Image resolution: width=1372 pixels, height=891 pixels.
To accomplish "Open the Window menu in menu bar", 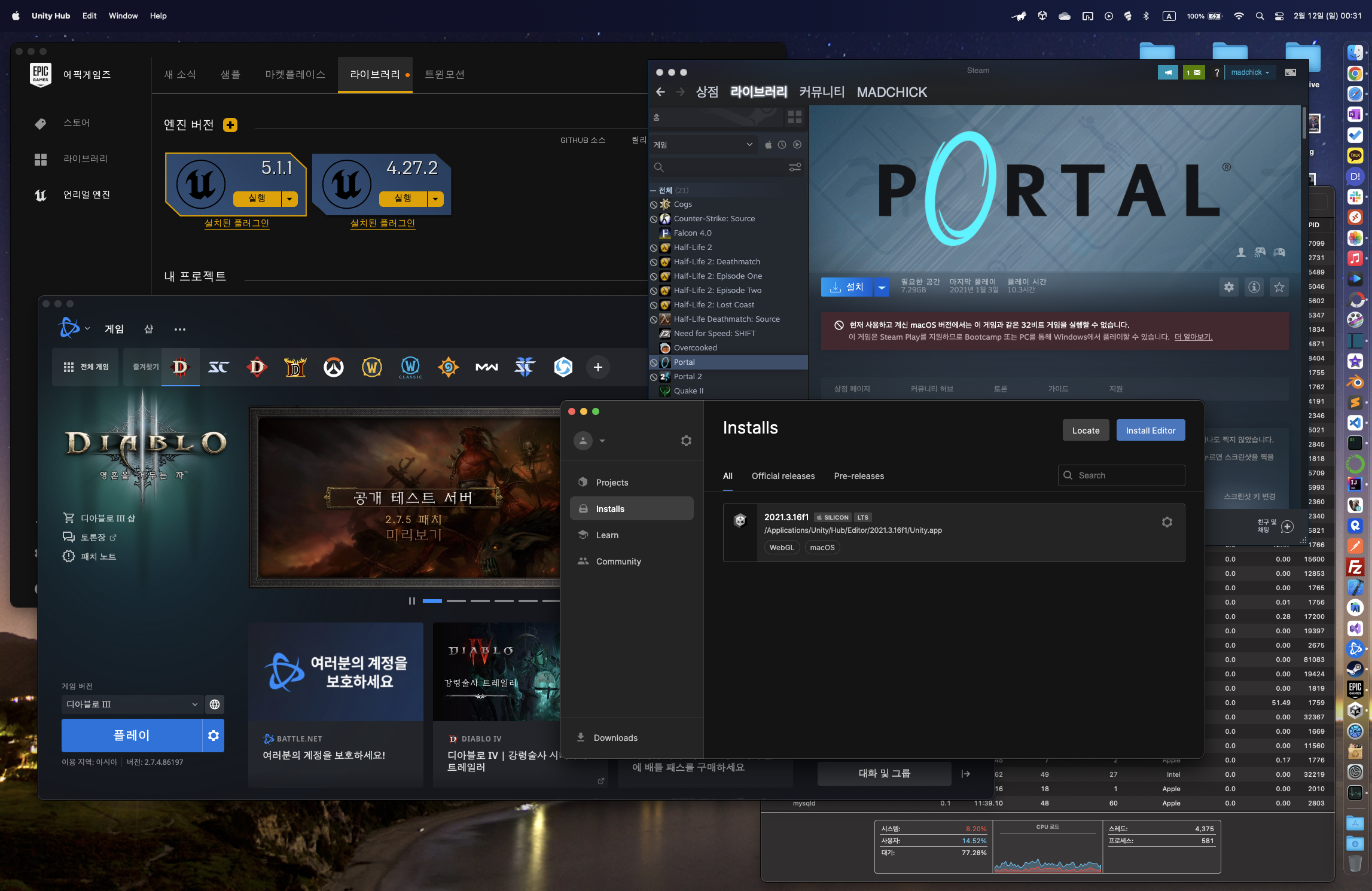I will point(123,16).
